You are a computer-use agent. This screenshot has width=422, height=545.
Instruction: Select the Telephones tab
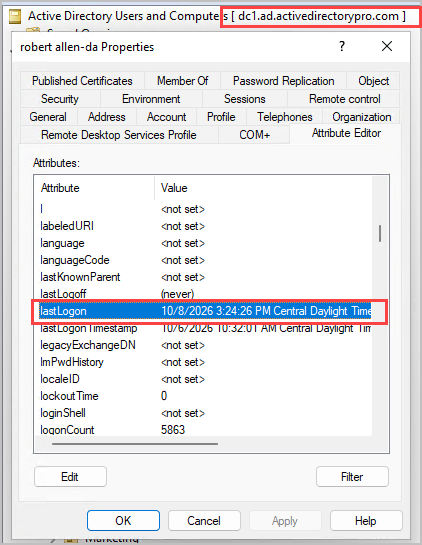tap(285, 117)
